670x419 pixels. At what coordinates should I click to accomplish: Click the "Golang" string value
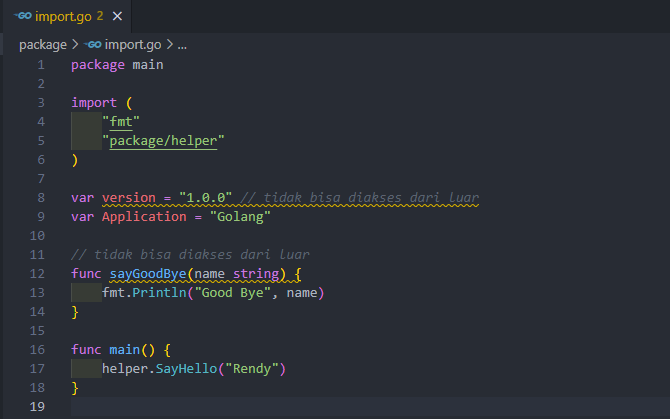pos(240,217)
